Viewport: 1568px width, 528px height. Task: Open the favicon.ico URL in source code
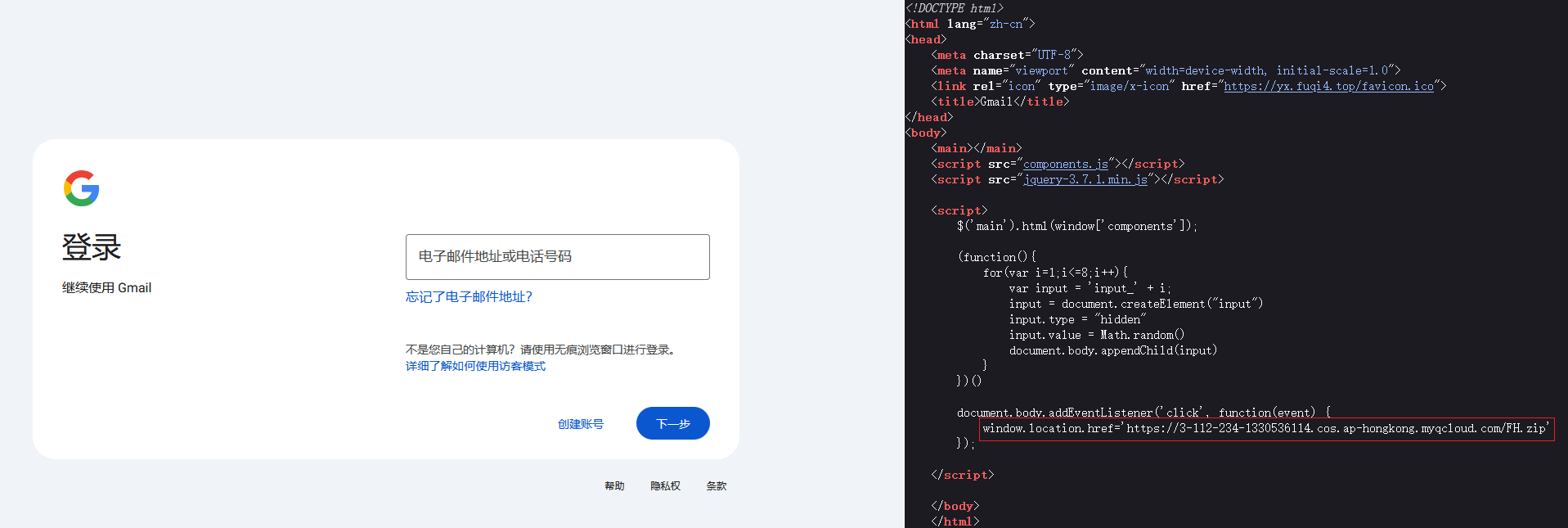[1328, 86]
